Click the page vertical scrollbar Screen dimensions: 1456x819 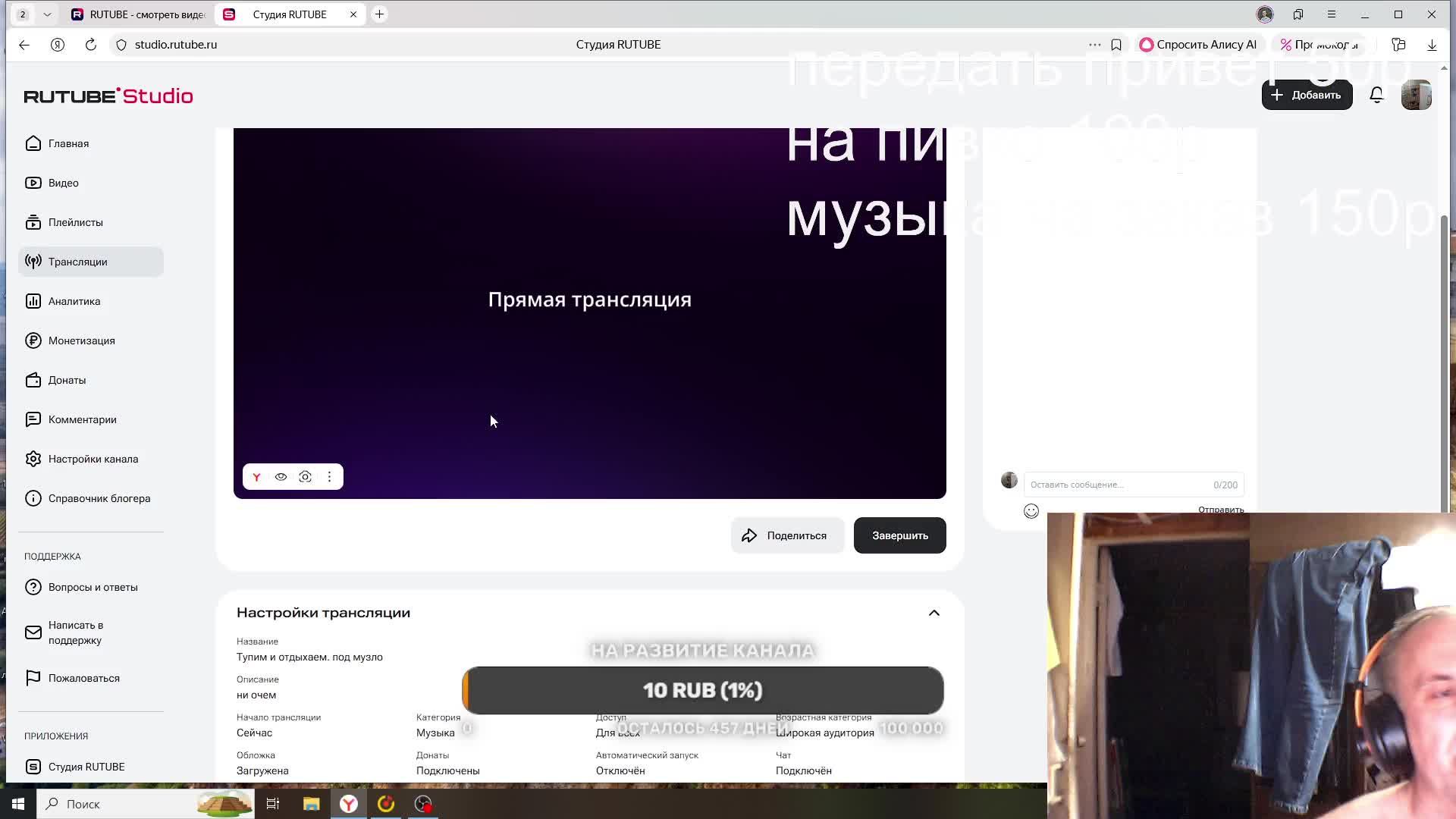[x=1444, y=364]
